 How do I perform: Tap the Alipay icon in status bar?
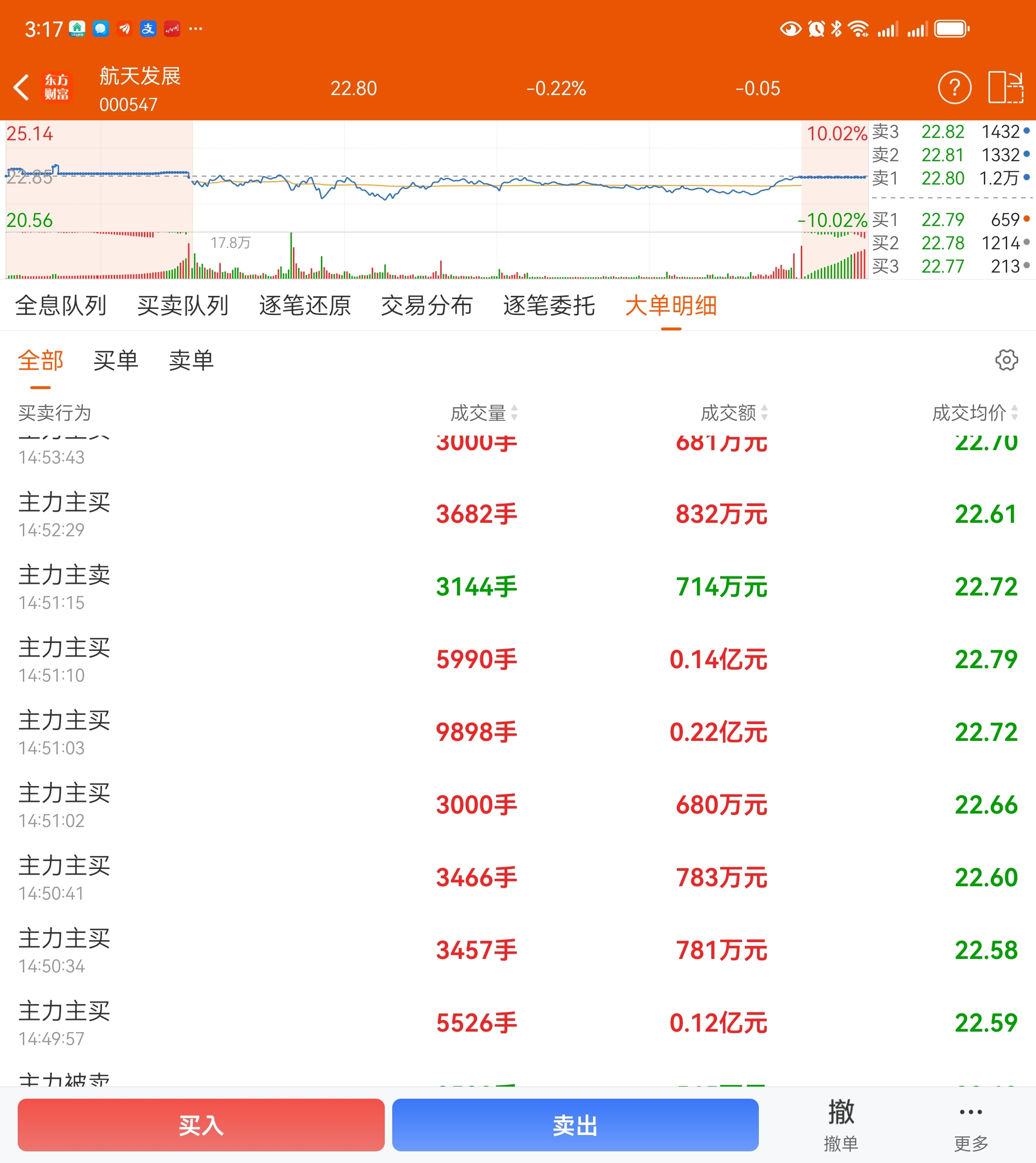(x=148, y=28)
